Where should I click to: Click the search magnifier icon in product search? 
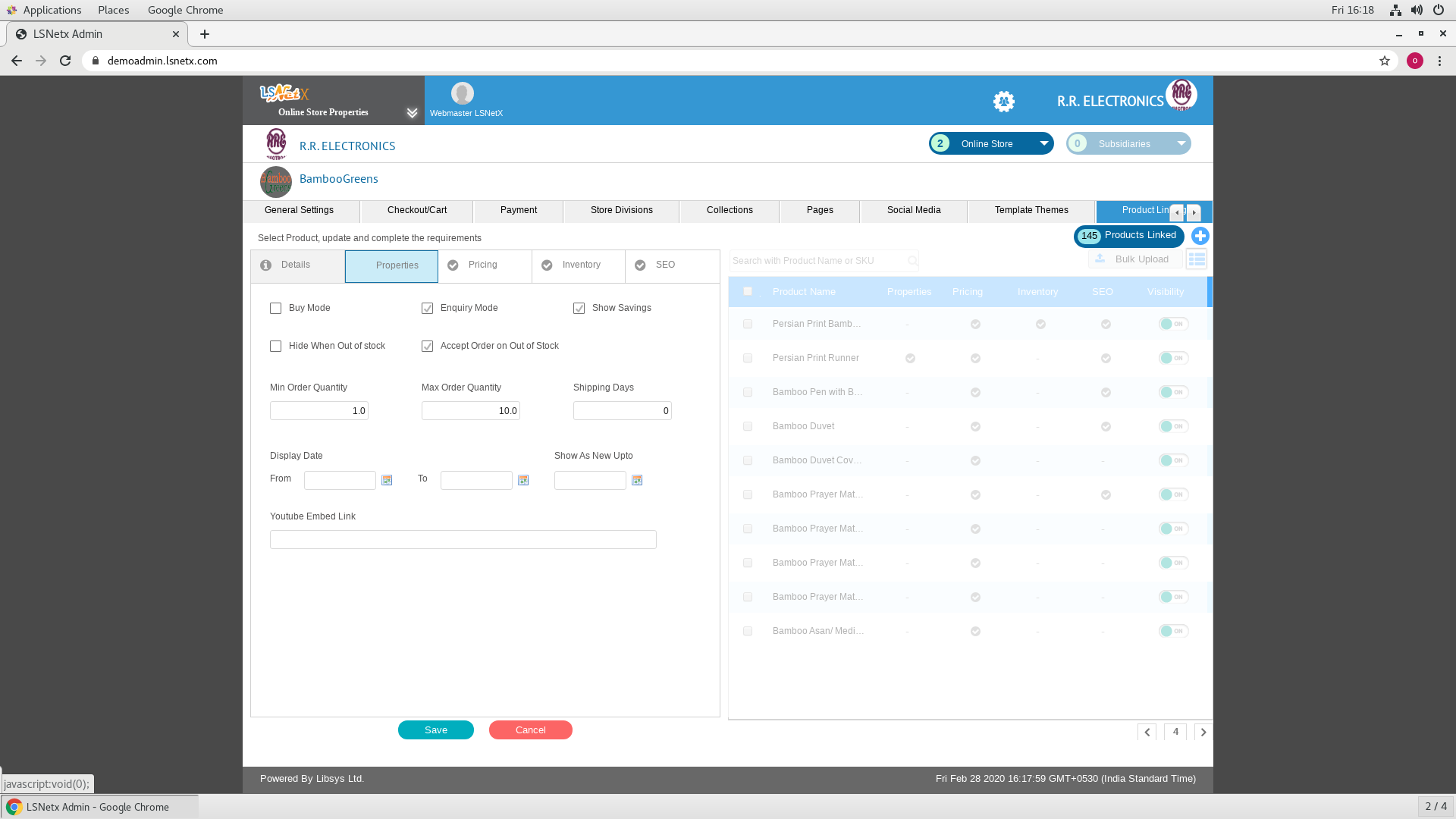click(912, 261)
